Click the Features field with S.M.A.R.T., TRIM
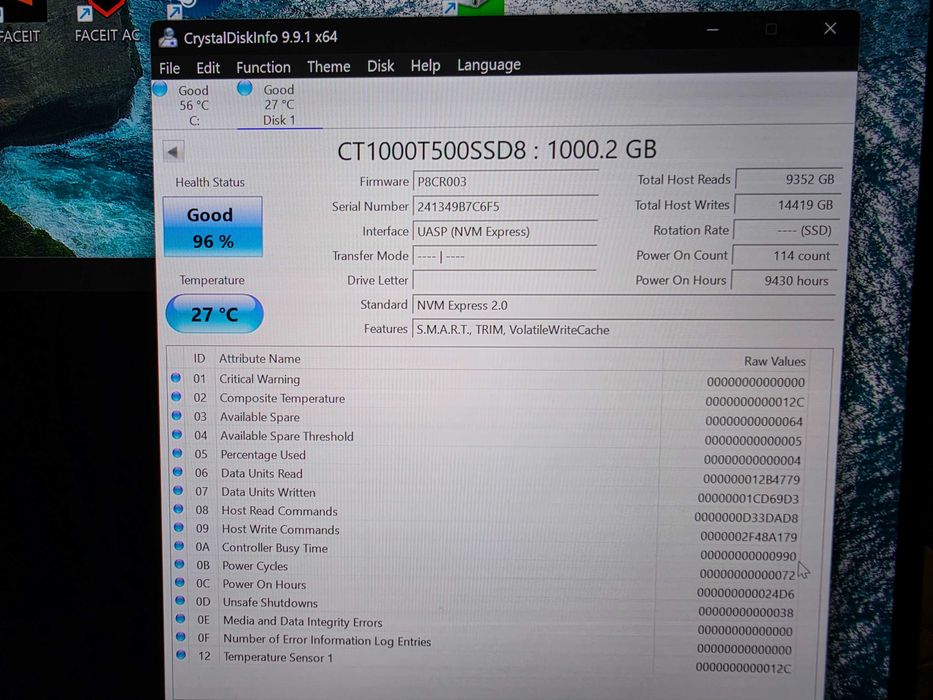The image size is (933, 700). click(623, 330)
